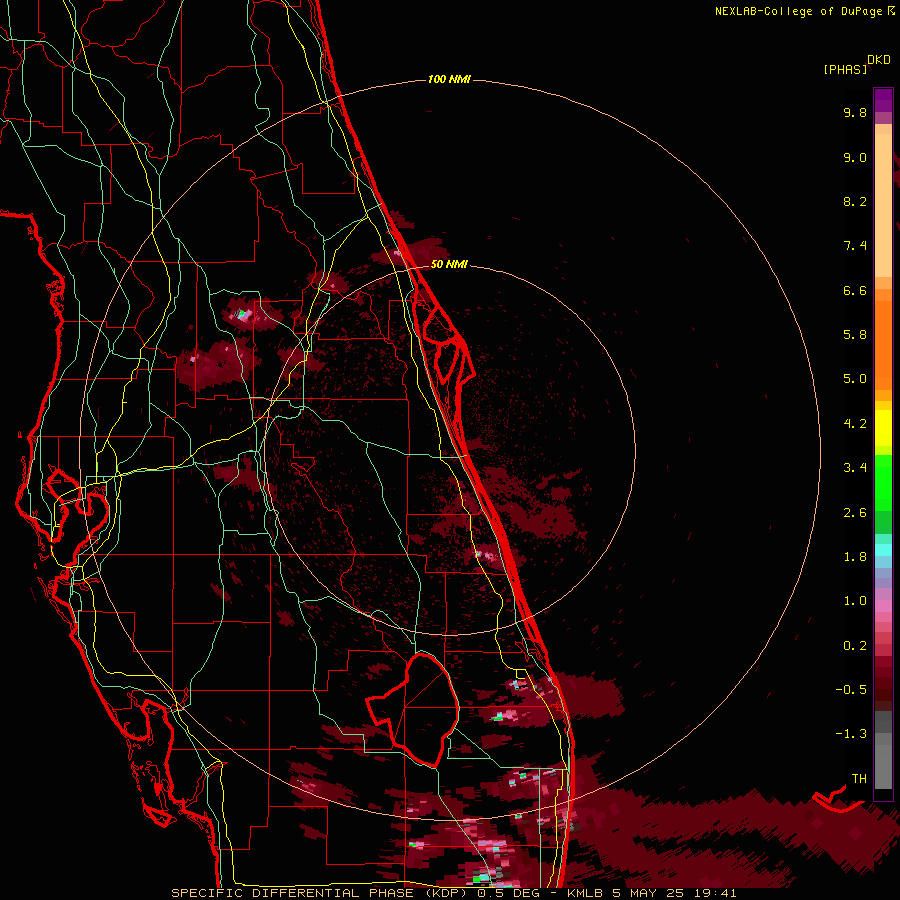The image size is (900, 900).
Task: Click the NEXLAB-College of DuPage credit text
Action: tap(798, 11)
